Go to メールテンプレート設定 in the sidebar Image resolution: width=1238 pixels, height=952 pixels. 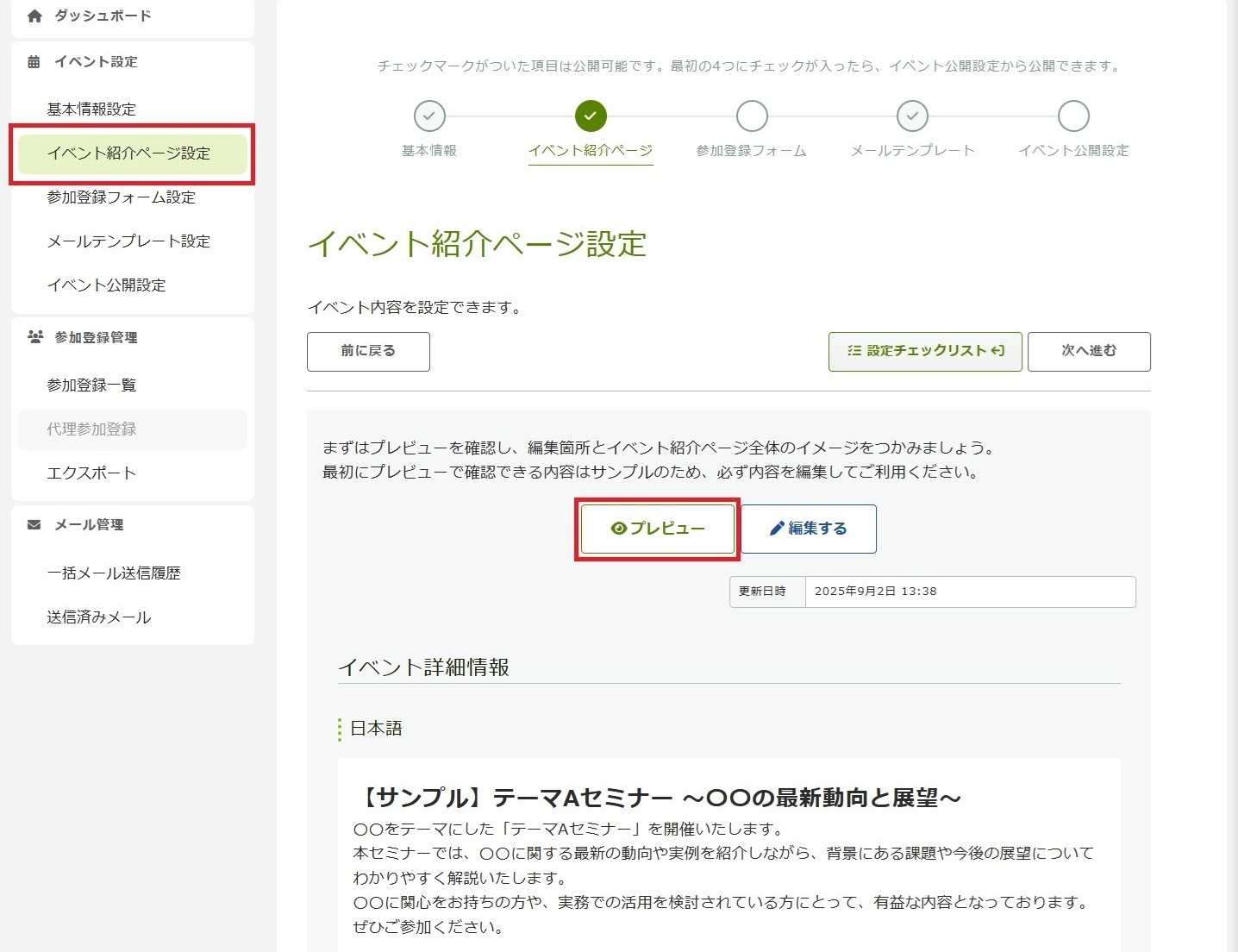tap(128, 241)
